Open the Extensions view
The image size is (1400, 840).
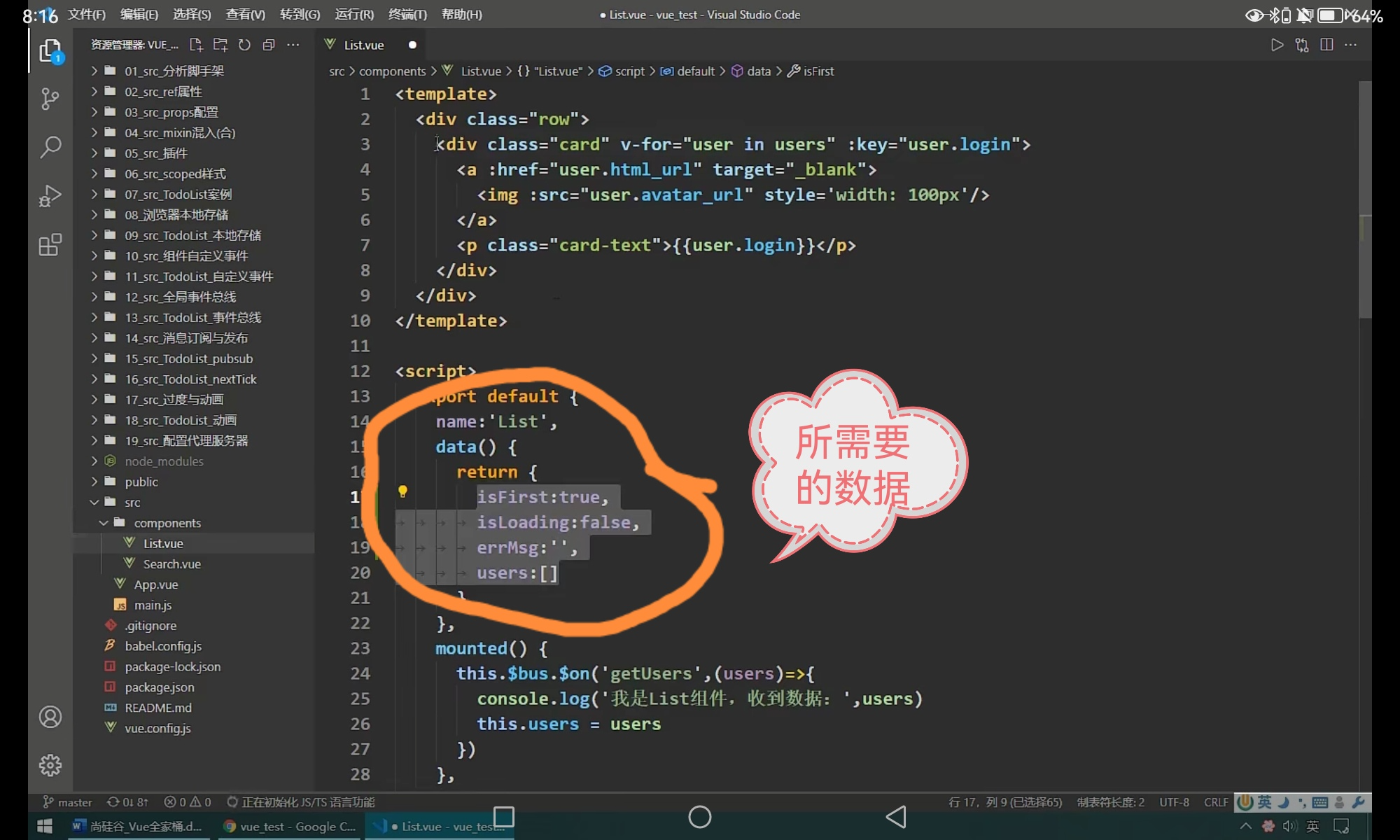tap(50, 245)
